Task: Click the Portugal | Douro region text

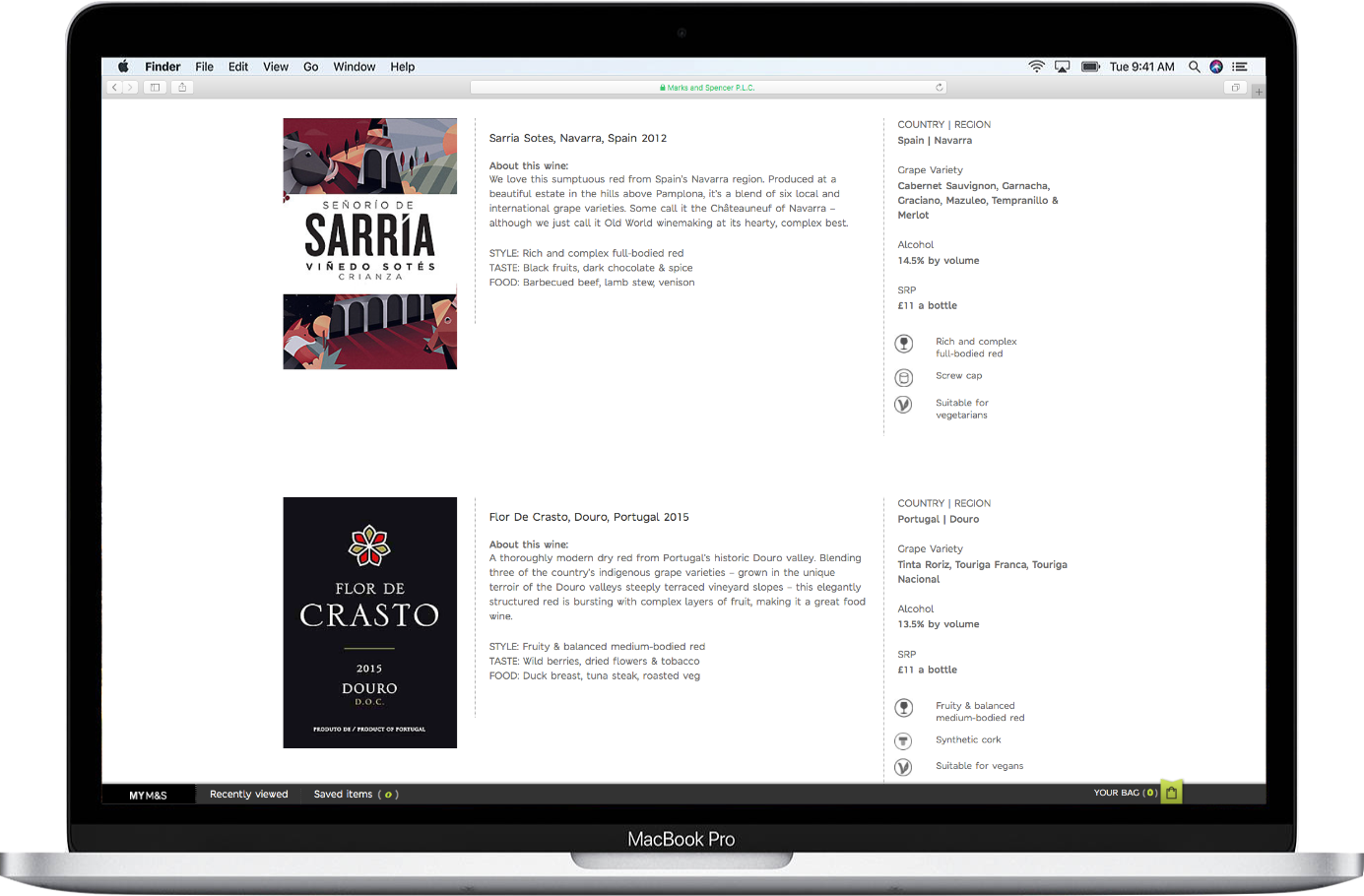Action: point(939,520)
